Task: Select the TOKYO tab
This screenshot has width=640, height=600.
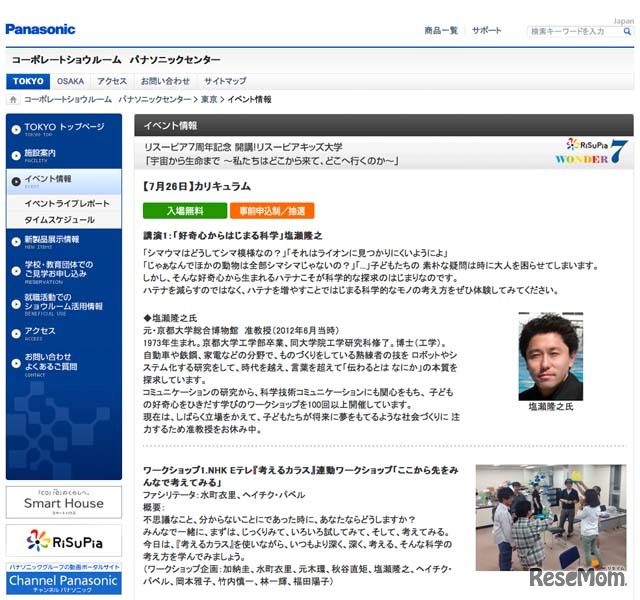Action: click(x=28, y=81)
